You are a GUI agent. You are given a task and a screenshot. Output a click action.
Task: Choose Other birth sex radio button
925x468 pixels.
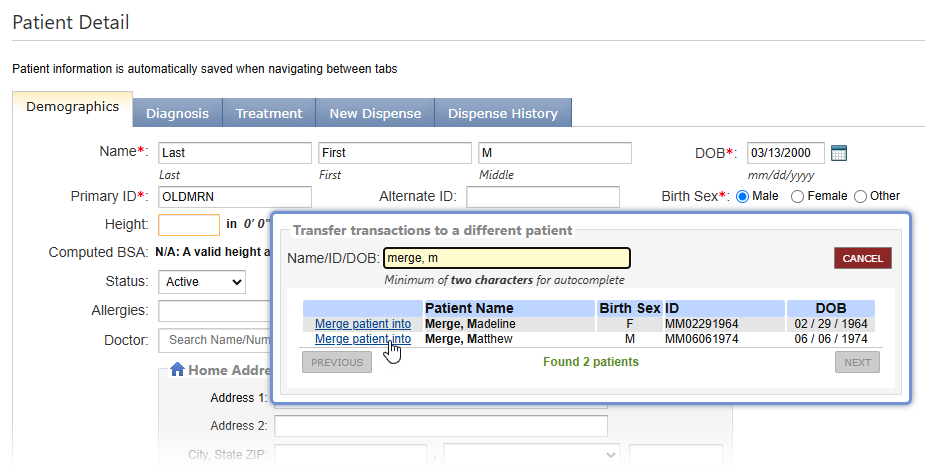pos(860,196)
